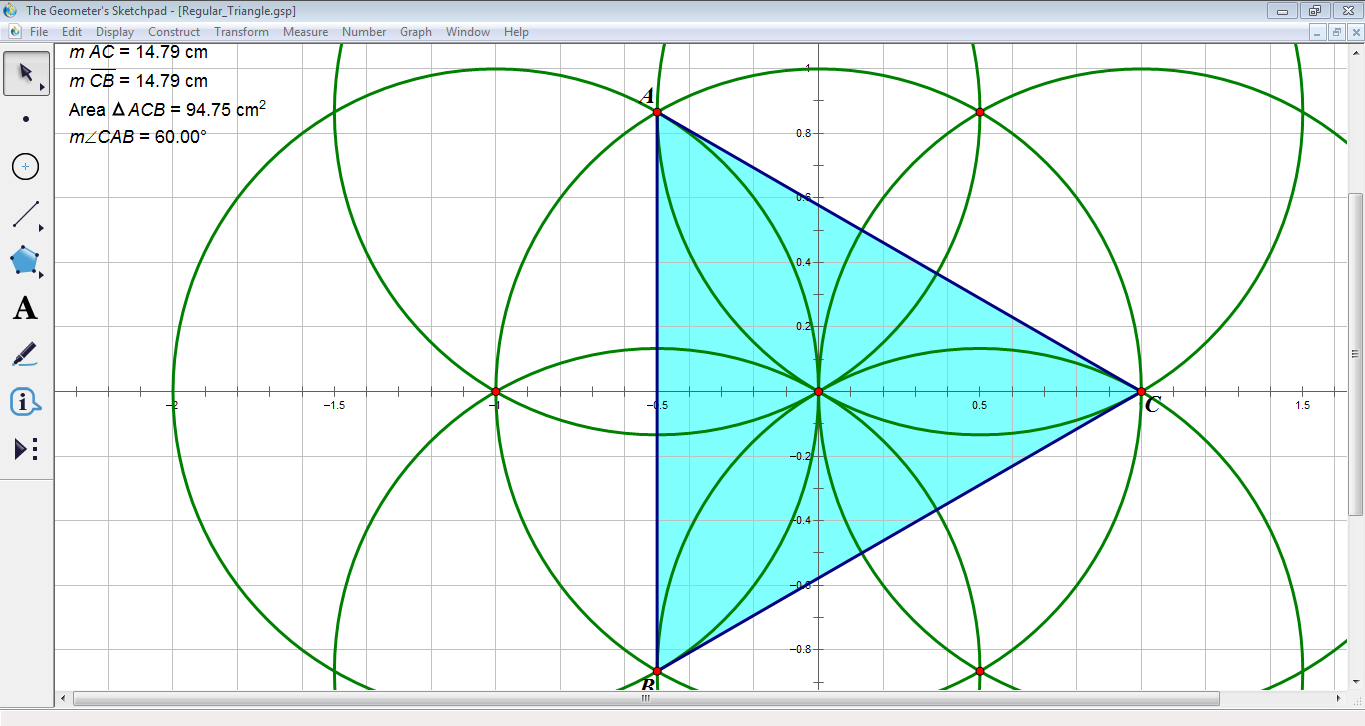Click vertex point C of triangle

[1141, 391]
